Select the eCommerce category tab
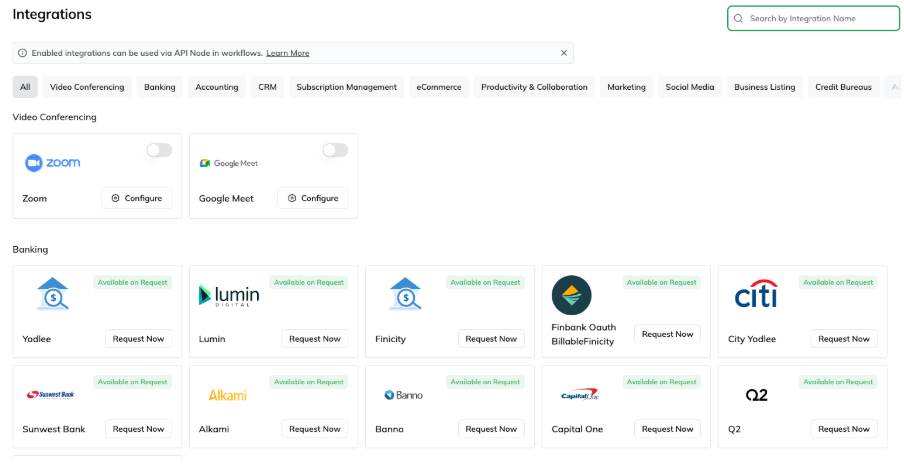The image size is (904, 468). tap(439, 87)
